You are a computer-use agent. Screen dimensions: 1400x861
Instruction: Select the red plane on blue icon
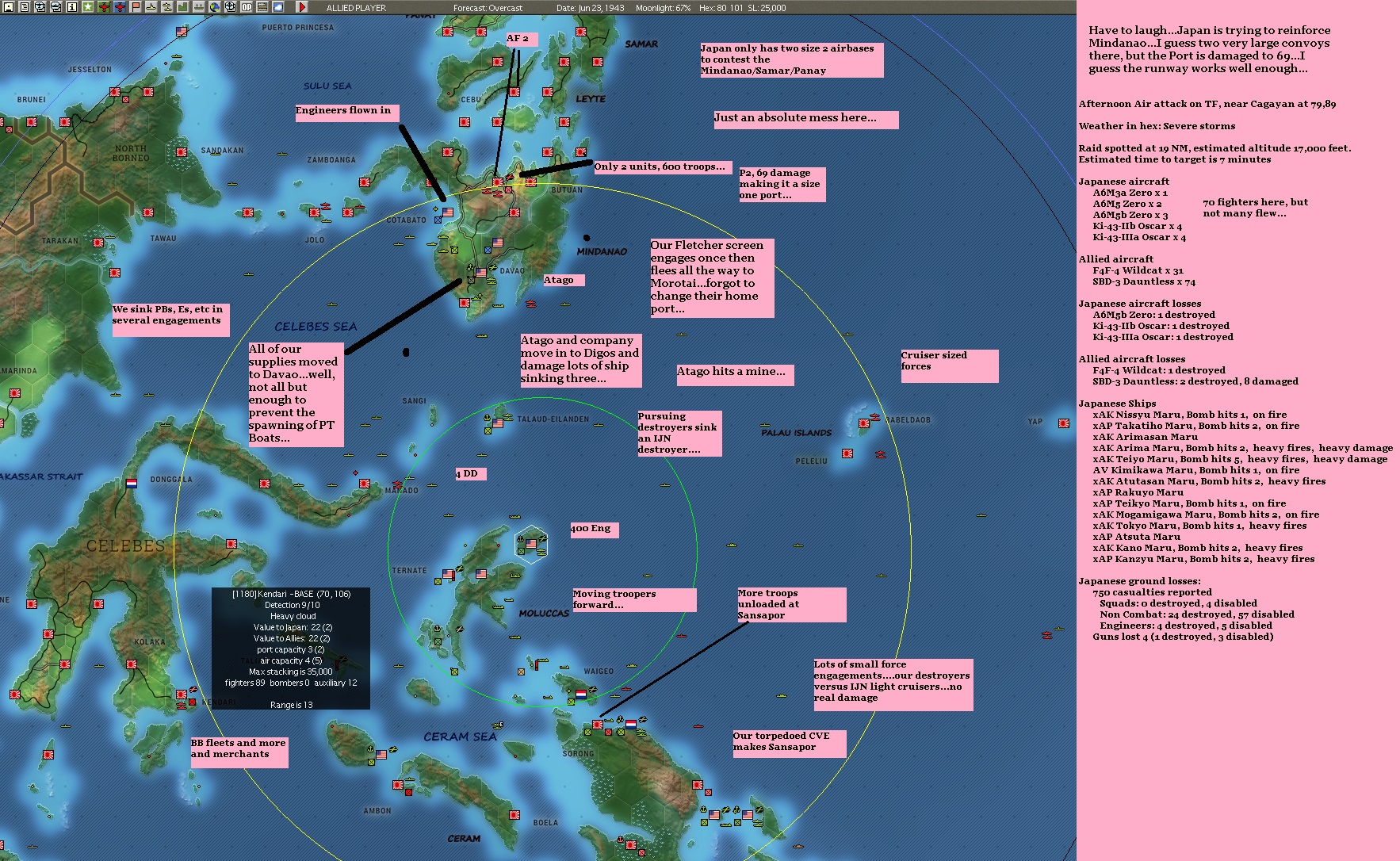coord(120,7)
